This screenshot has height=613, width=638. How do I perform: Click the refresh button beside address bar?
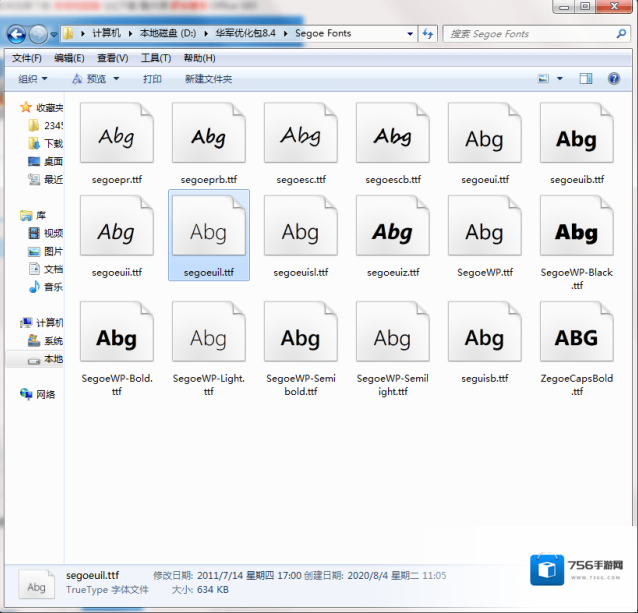point(428,33)
